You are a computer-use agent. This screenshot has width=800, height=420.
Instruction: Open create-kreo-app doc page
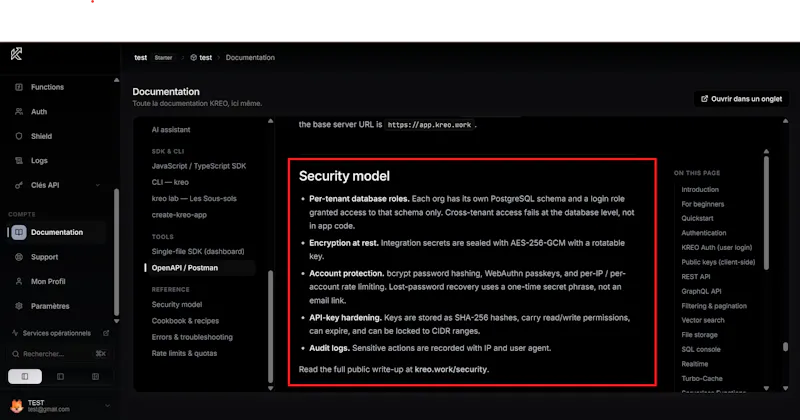point(179,215)
